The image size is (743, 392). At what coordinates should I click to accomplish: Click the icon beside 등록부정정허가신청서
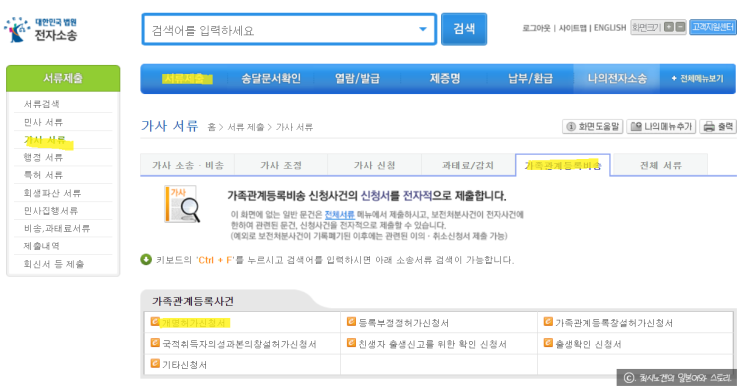click(351, 322)
